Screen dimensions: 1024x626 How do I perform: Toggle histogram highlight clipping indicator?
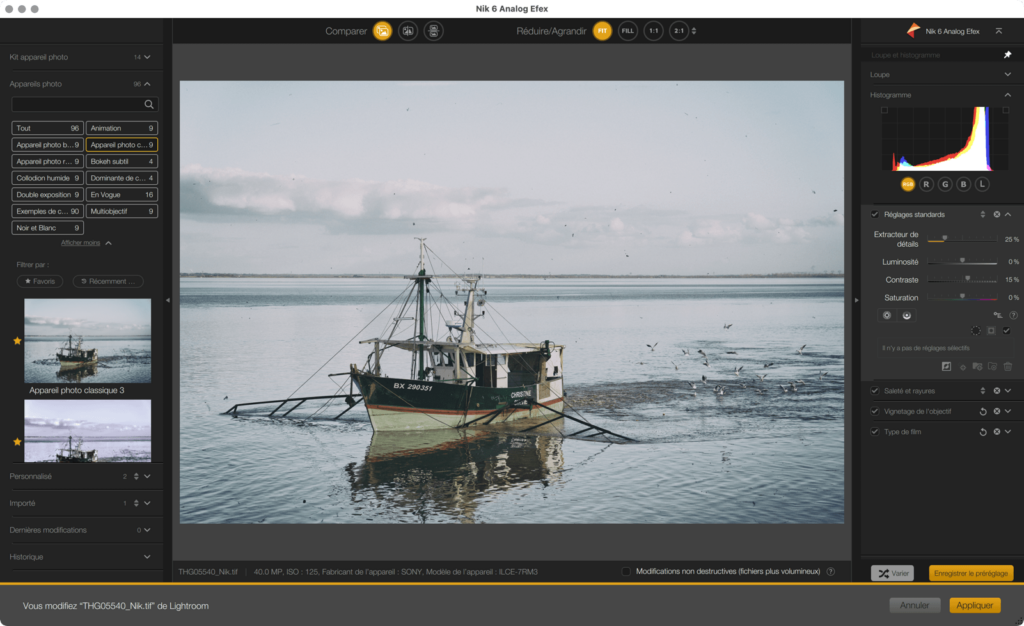[x=1006, y=110]
